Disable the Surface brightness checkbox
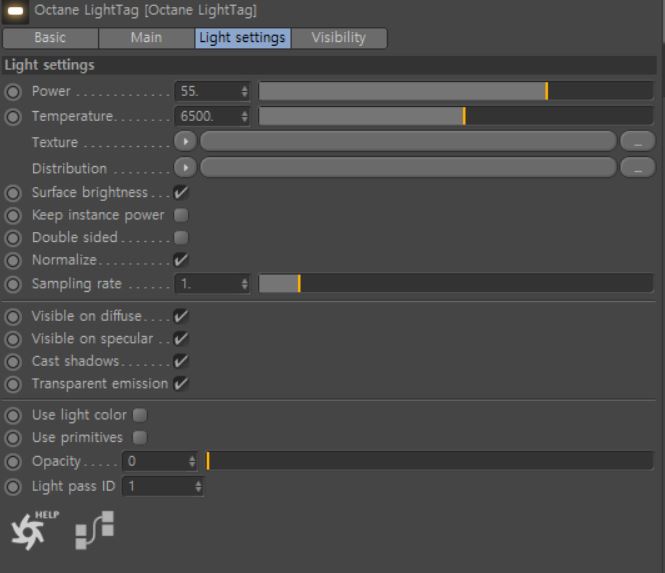 [181, 193]
